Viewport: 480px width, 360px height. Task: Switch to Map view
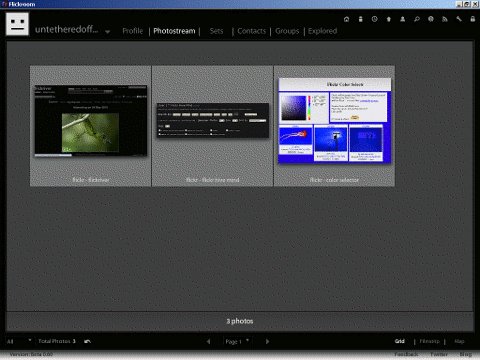click(459, 341)
